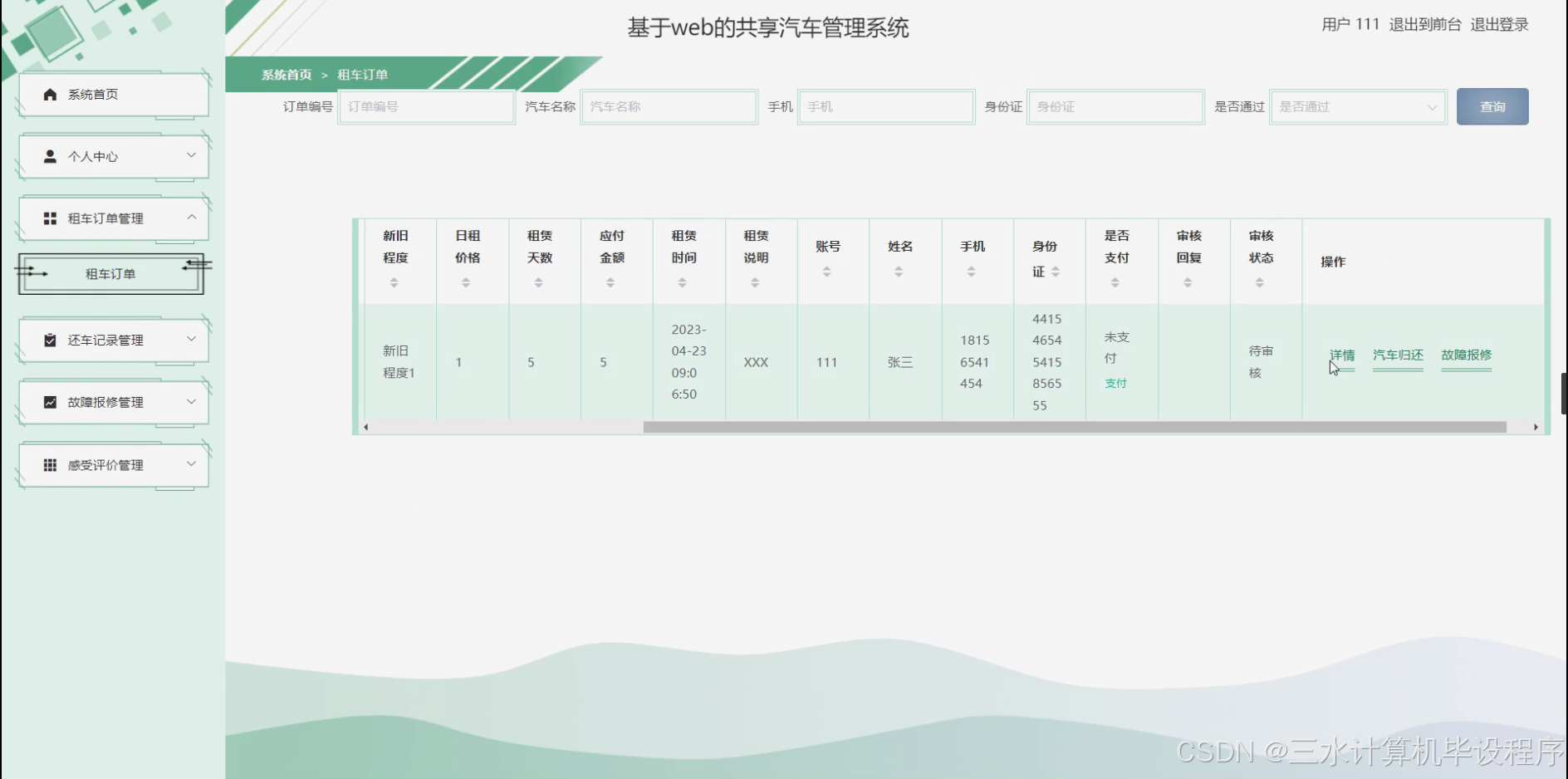Click the grid icon beside 感受评价管理
The image size is (1568, 779).
tap(49, 464)
